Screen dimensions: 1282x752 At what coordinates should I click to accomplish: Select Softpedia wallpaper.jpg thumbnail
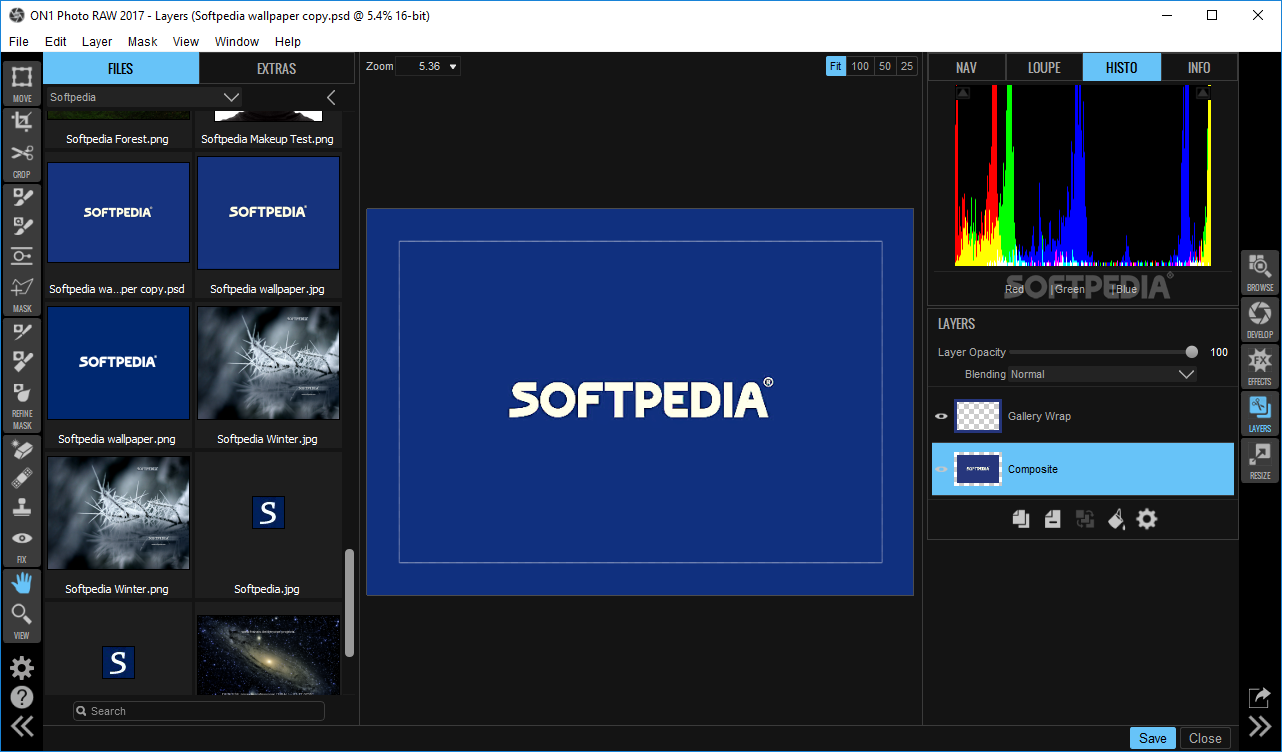(x=268, y=213)
